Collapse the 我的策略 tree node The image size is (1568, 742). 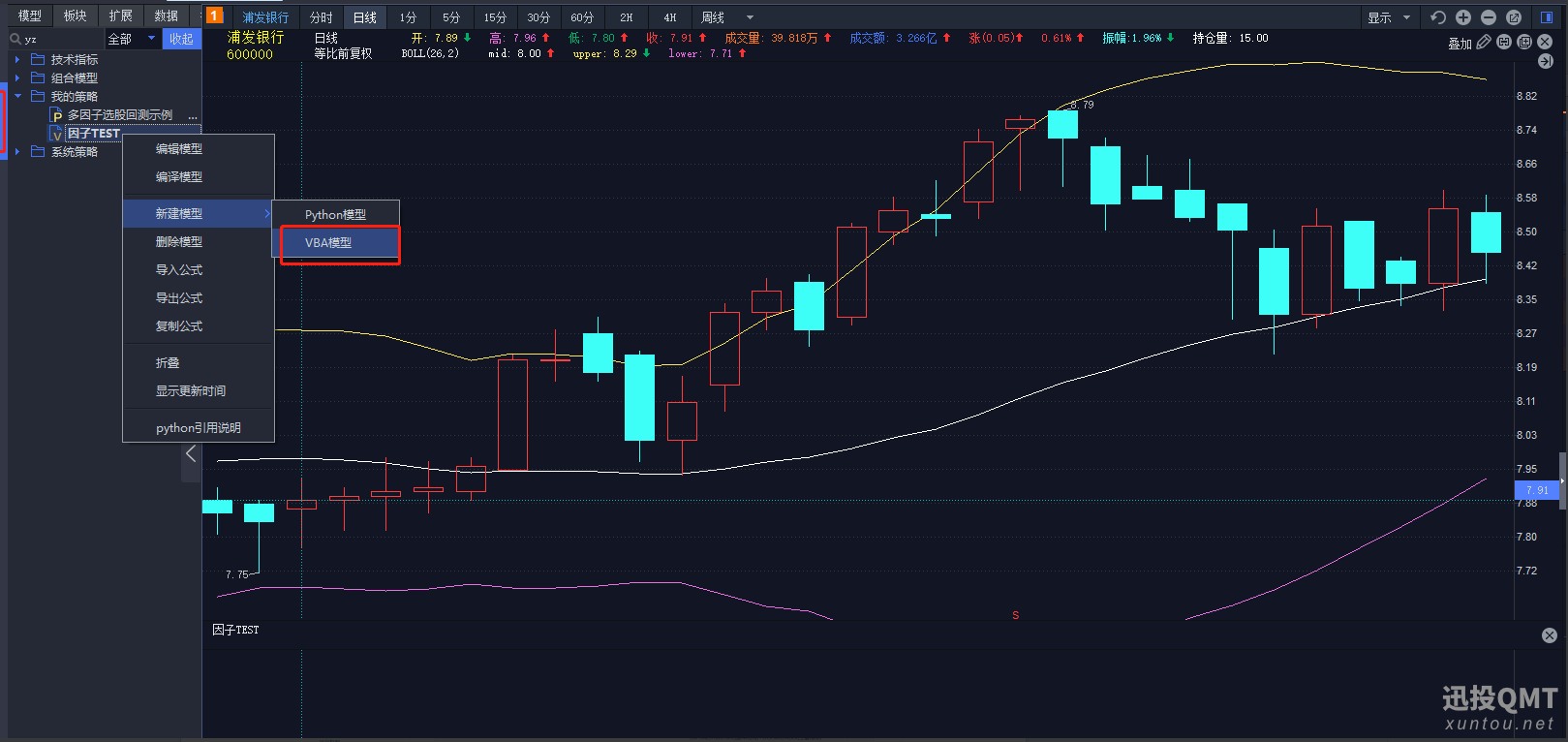(17, 96)
